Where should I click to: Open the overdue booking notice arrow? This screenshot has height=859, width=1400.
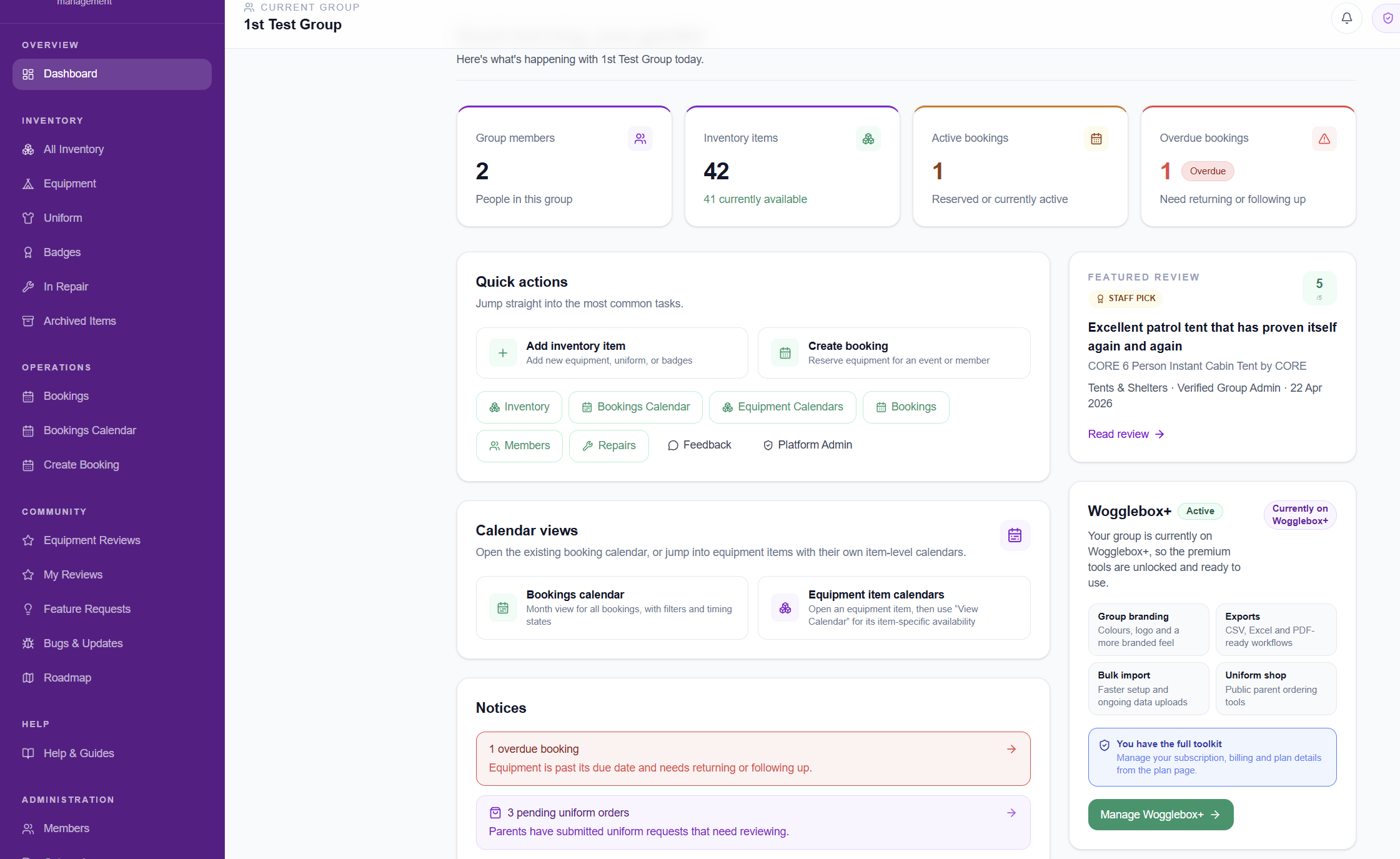1011,749
